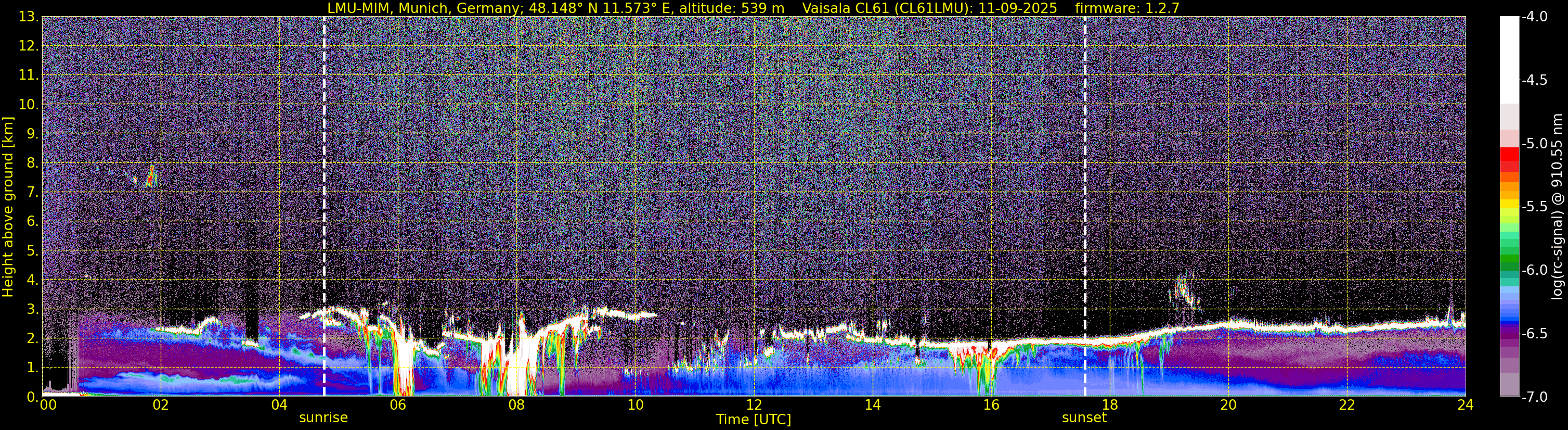
Task: Click the height axis tick "5."
Action: (32, 251)
